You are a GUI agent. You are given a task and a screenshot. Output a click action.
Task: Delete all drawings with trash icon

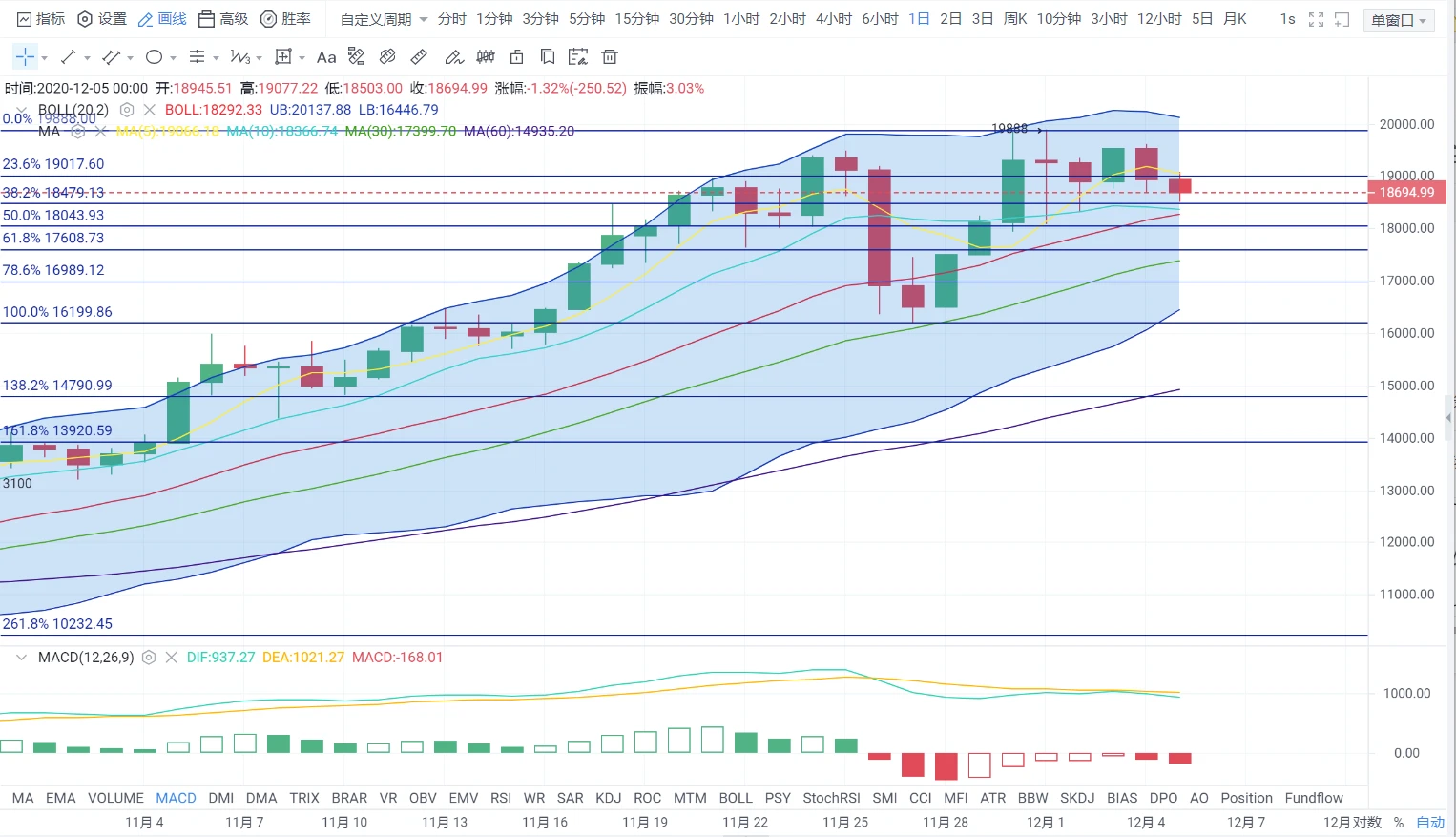[610, 57]
